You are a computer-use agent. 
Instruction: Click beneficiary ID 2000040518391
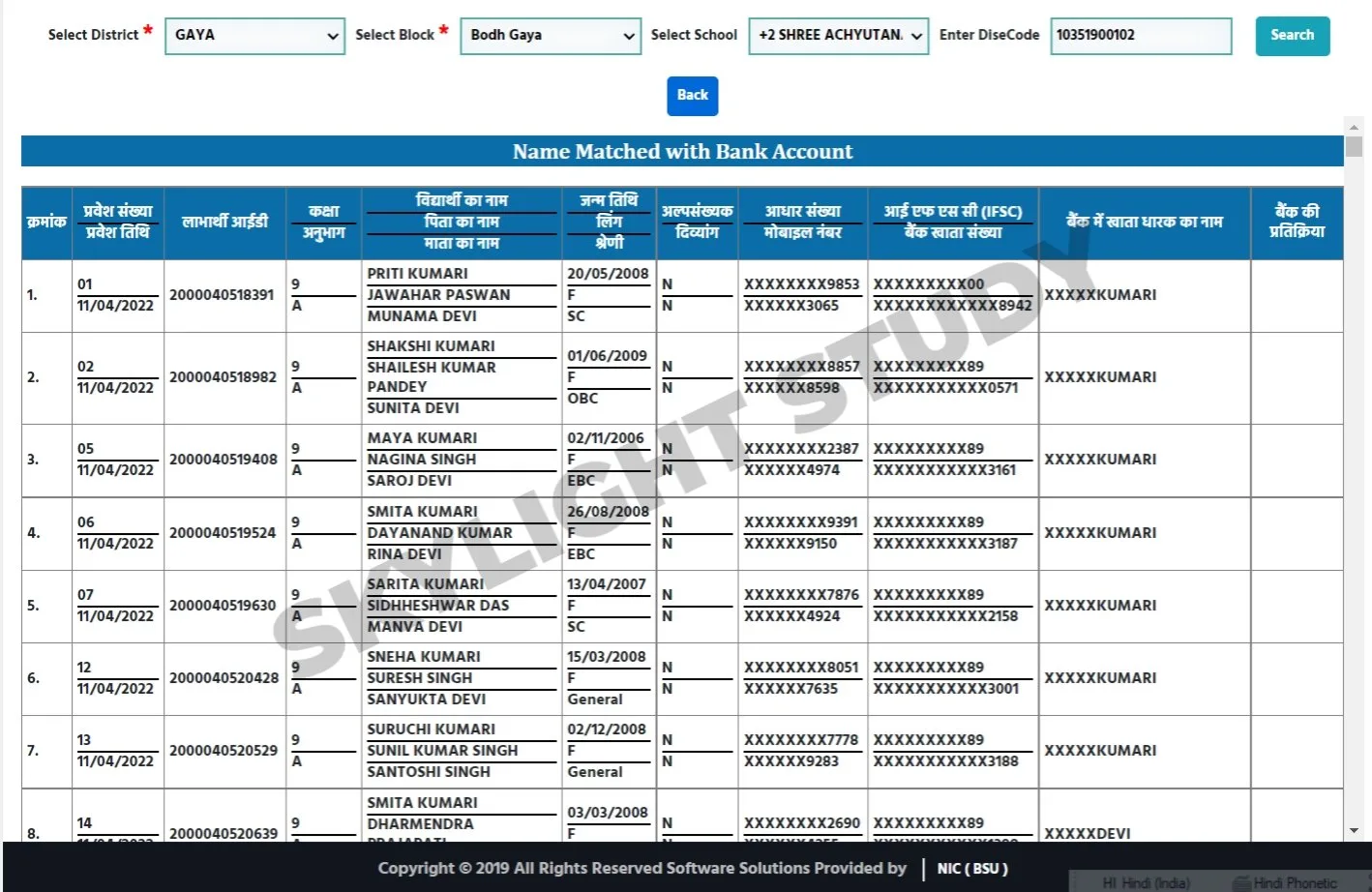pyautogui.click(x=222, y=295)
